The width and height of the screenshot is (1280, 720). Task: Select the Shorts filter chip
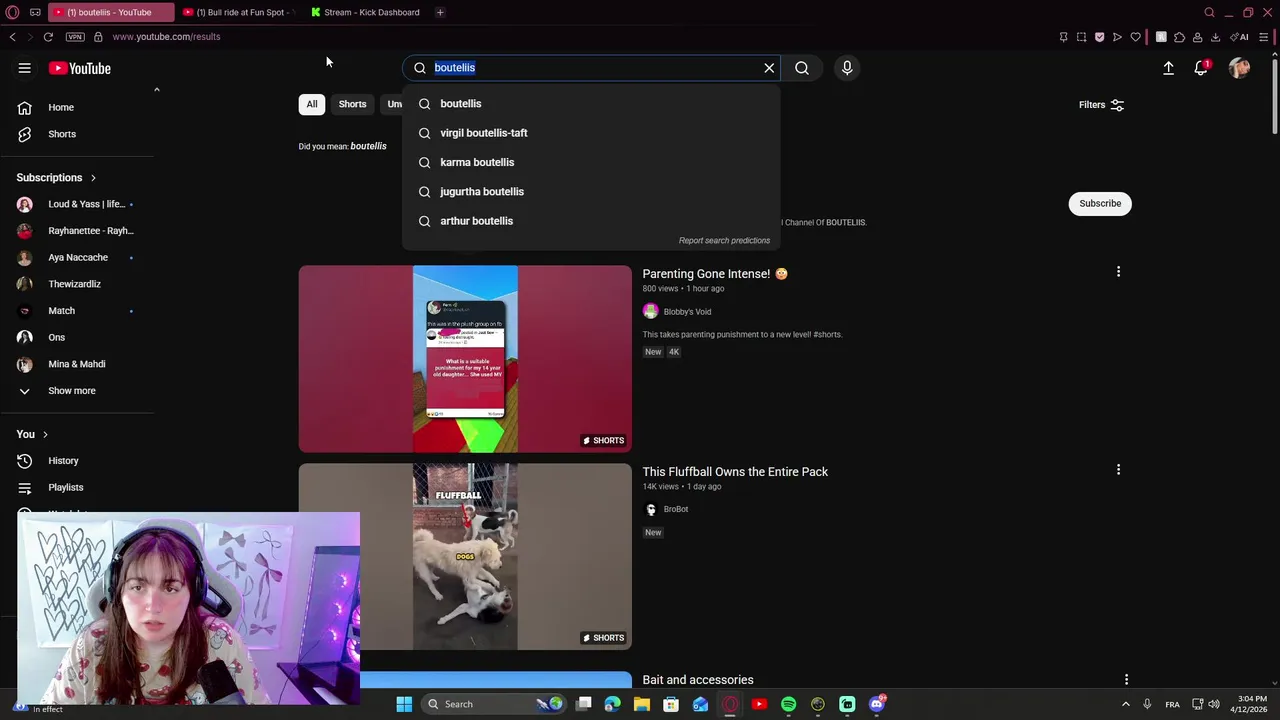point(352,104)
